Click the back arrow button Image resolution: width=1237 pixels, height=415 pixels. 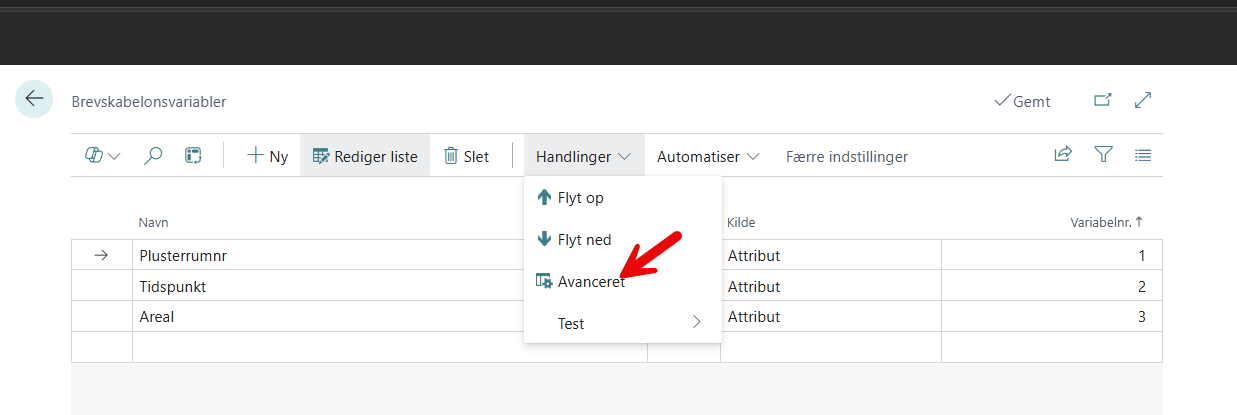pos(34,99)
